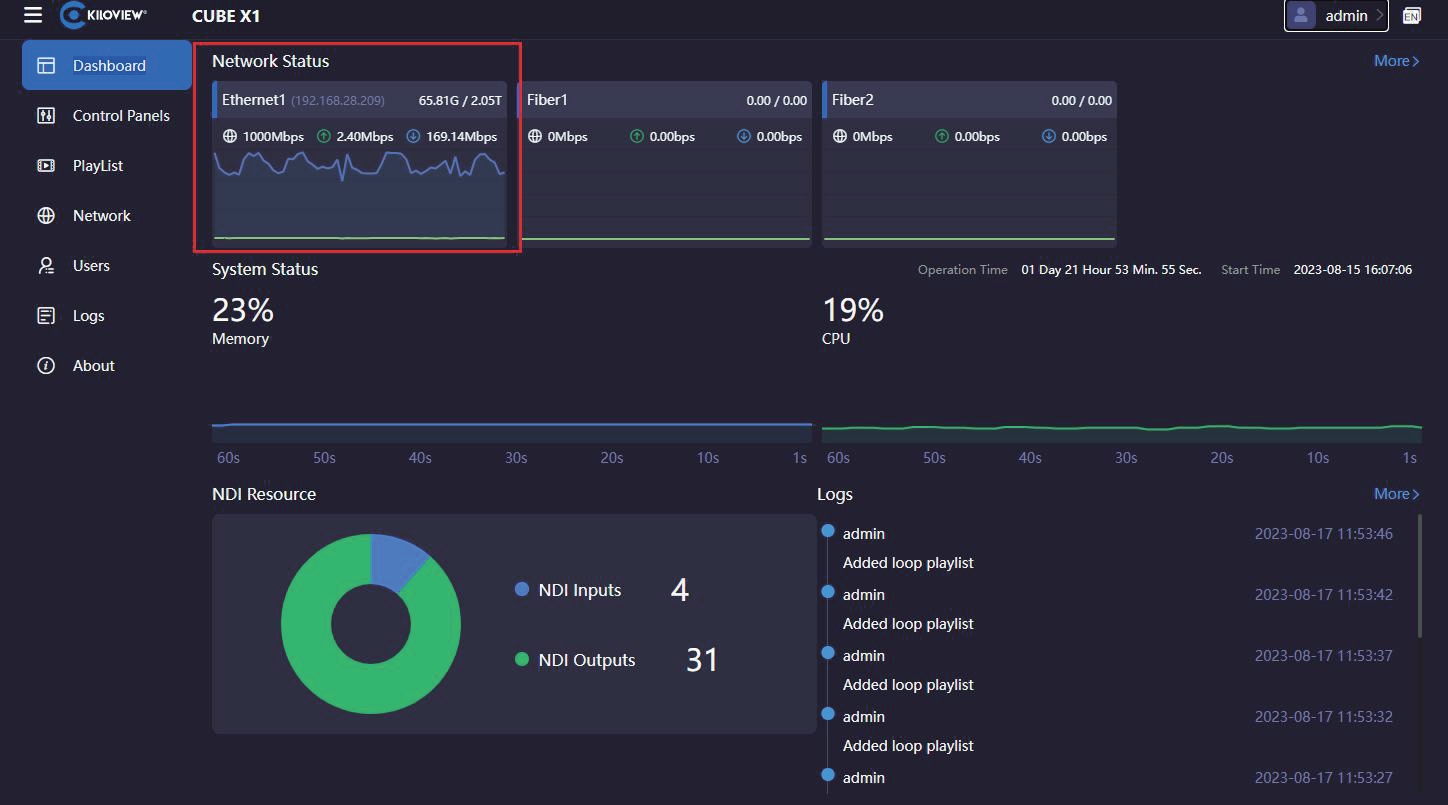
Task: Click the Logs document icon
Action: (46, 316)
